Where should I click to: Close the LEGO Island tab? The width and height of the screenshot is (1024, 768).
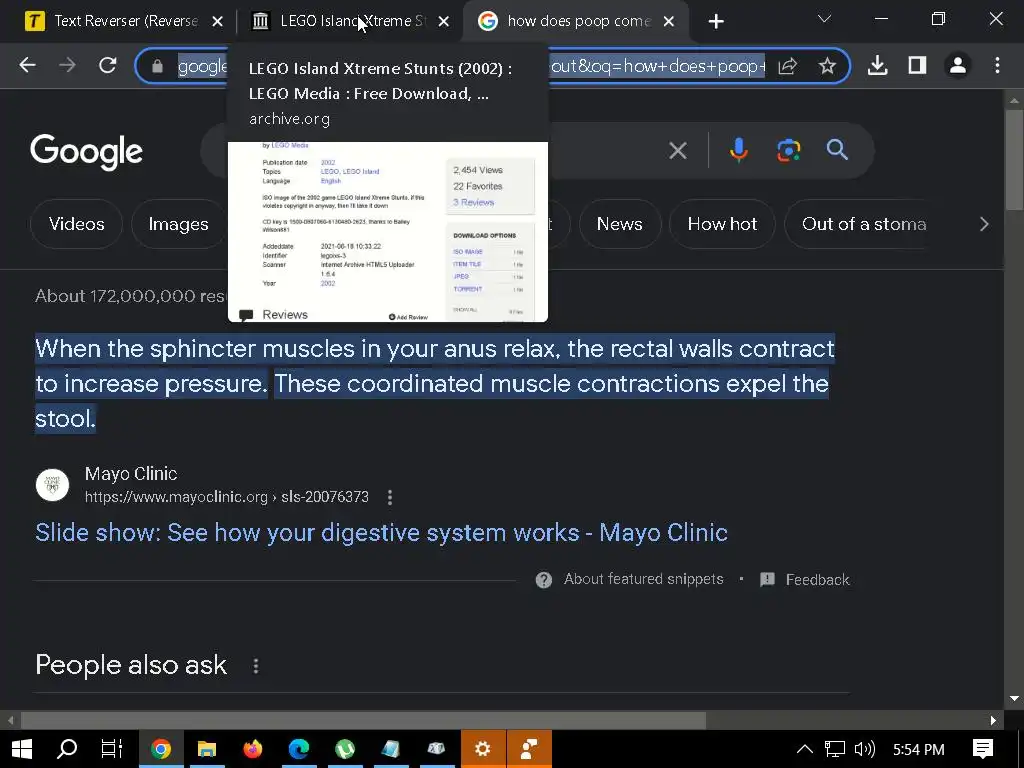click(443, 22)
